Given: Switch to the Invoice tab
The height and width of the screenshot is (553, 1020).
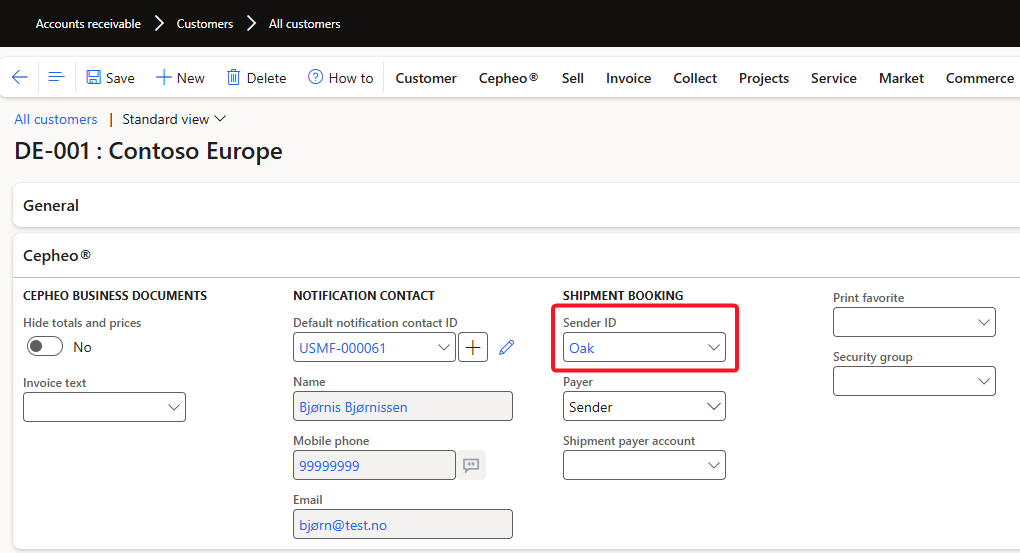Looking at the screenshot, I should pos(628,78).
